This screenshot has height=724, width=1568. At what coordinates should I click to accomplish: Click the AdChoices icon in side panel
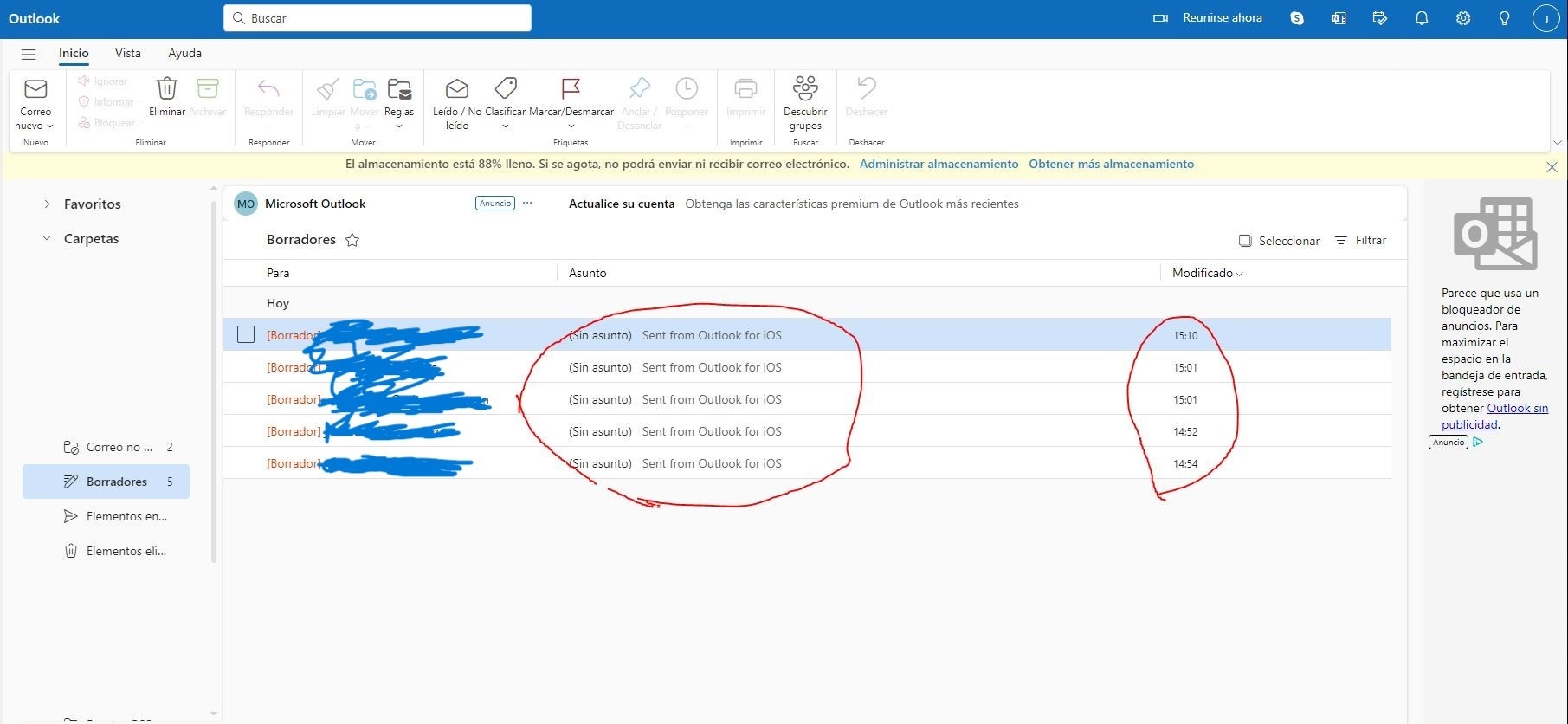point(1478,442)
